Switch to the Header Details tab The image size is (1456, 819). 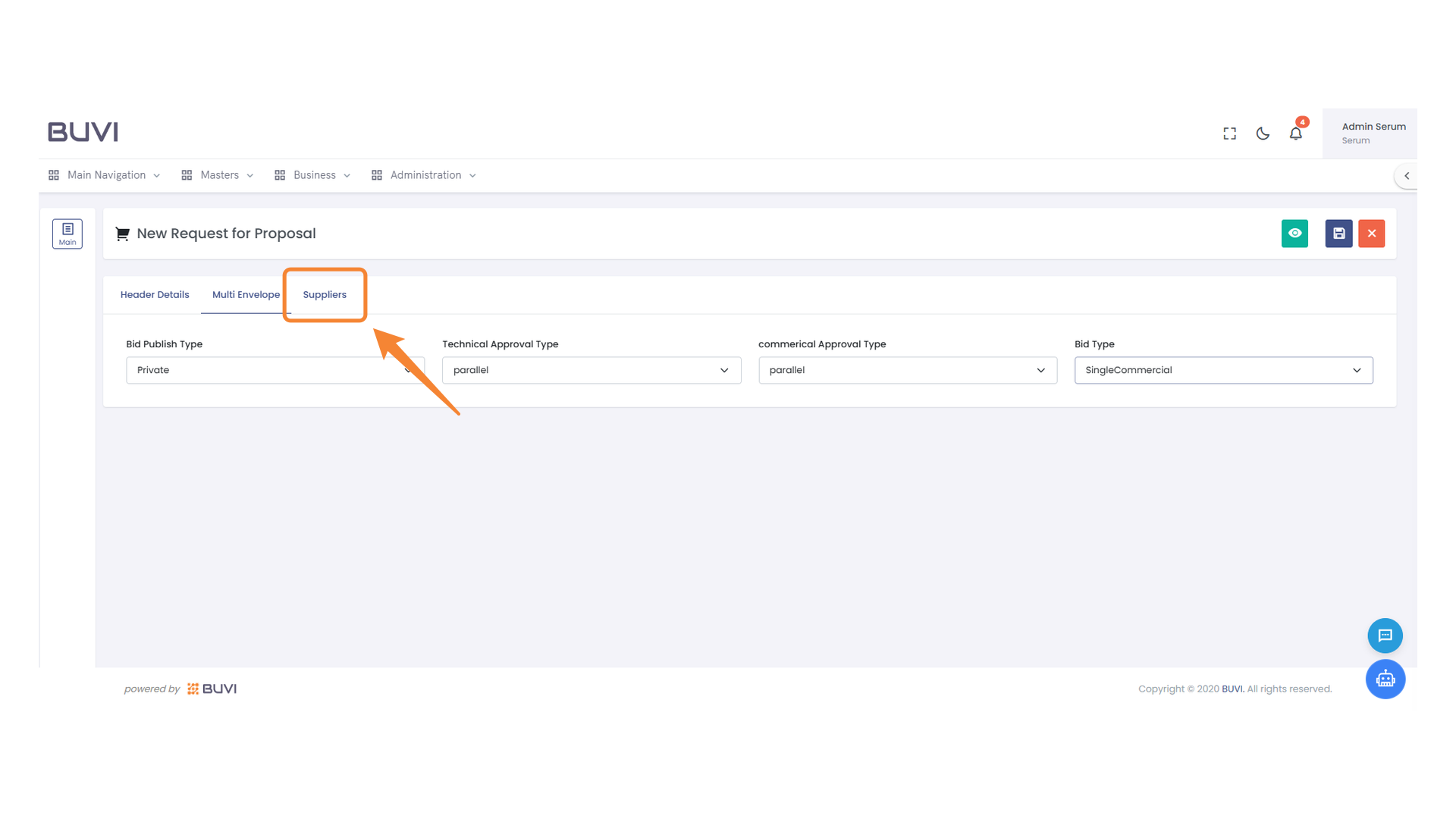(155, 295)
